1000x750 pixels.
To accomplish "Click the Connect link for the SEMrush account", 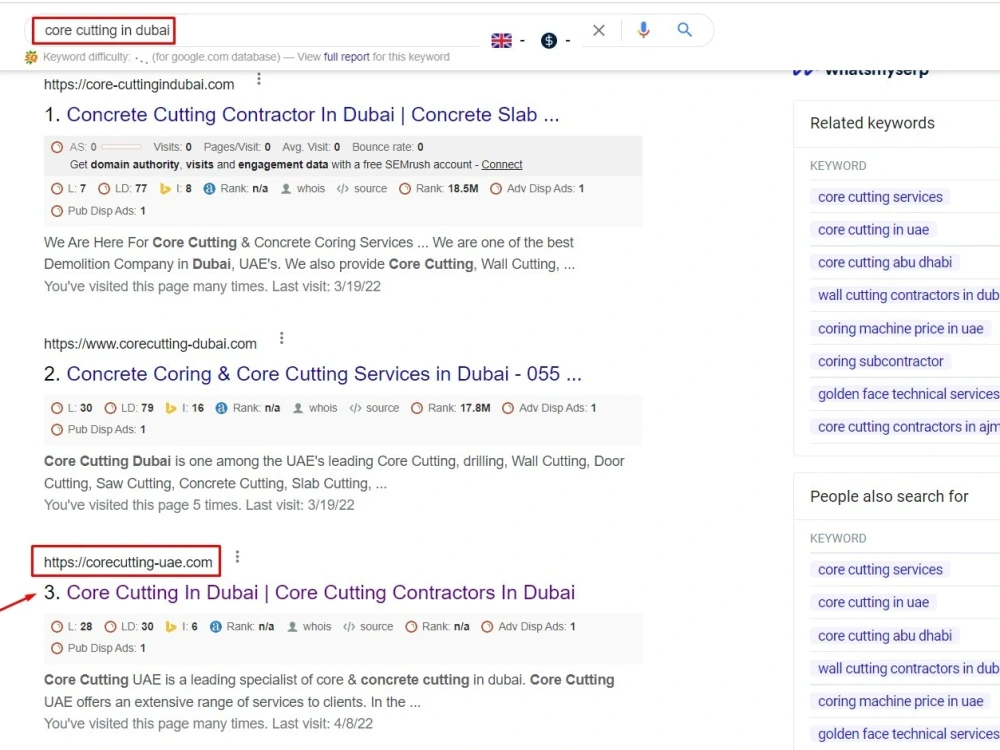I will 501,165.
